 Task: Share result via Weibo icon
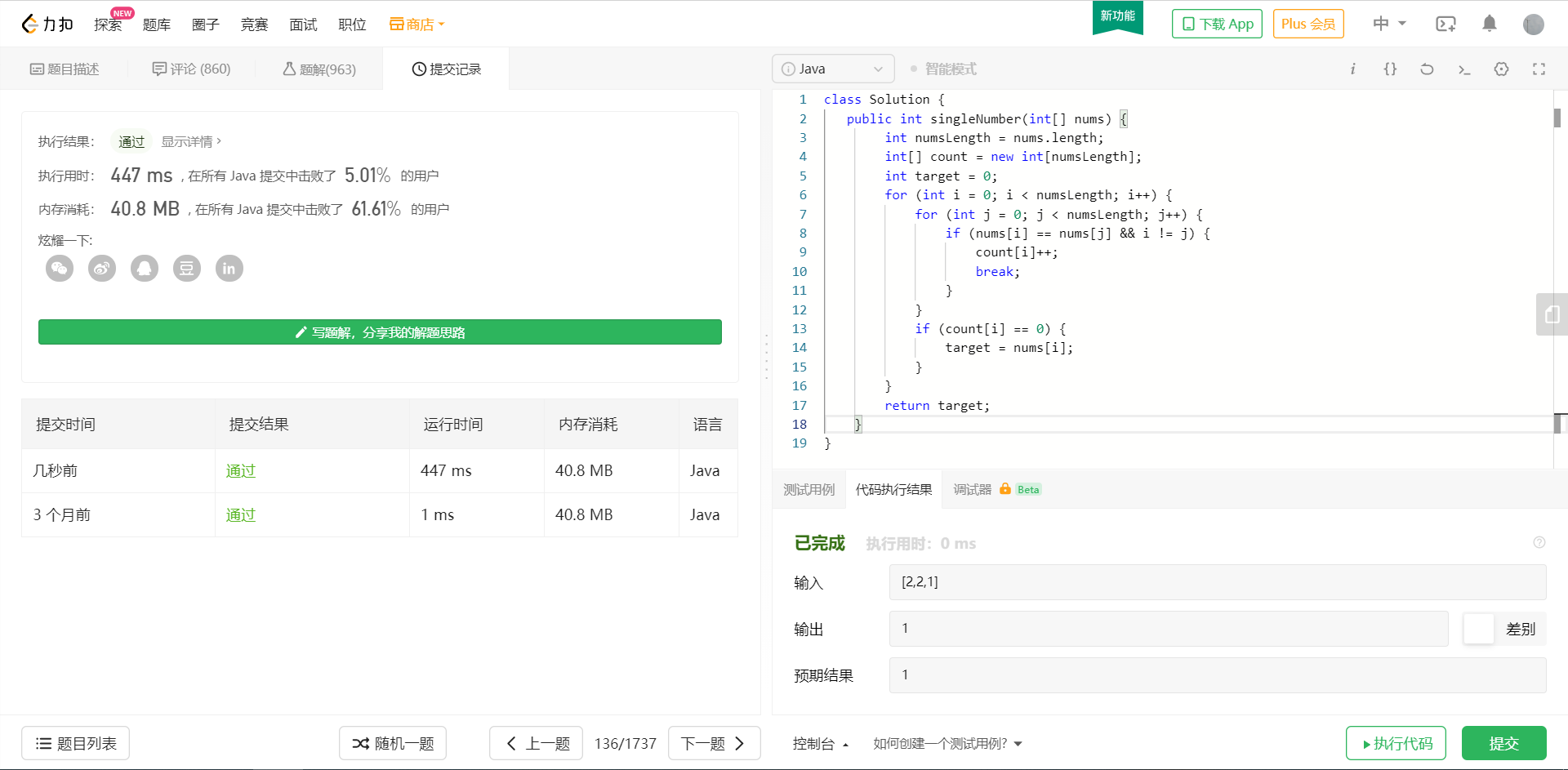(x=102, y=268)
